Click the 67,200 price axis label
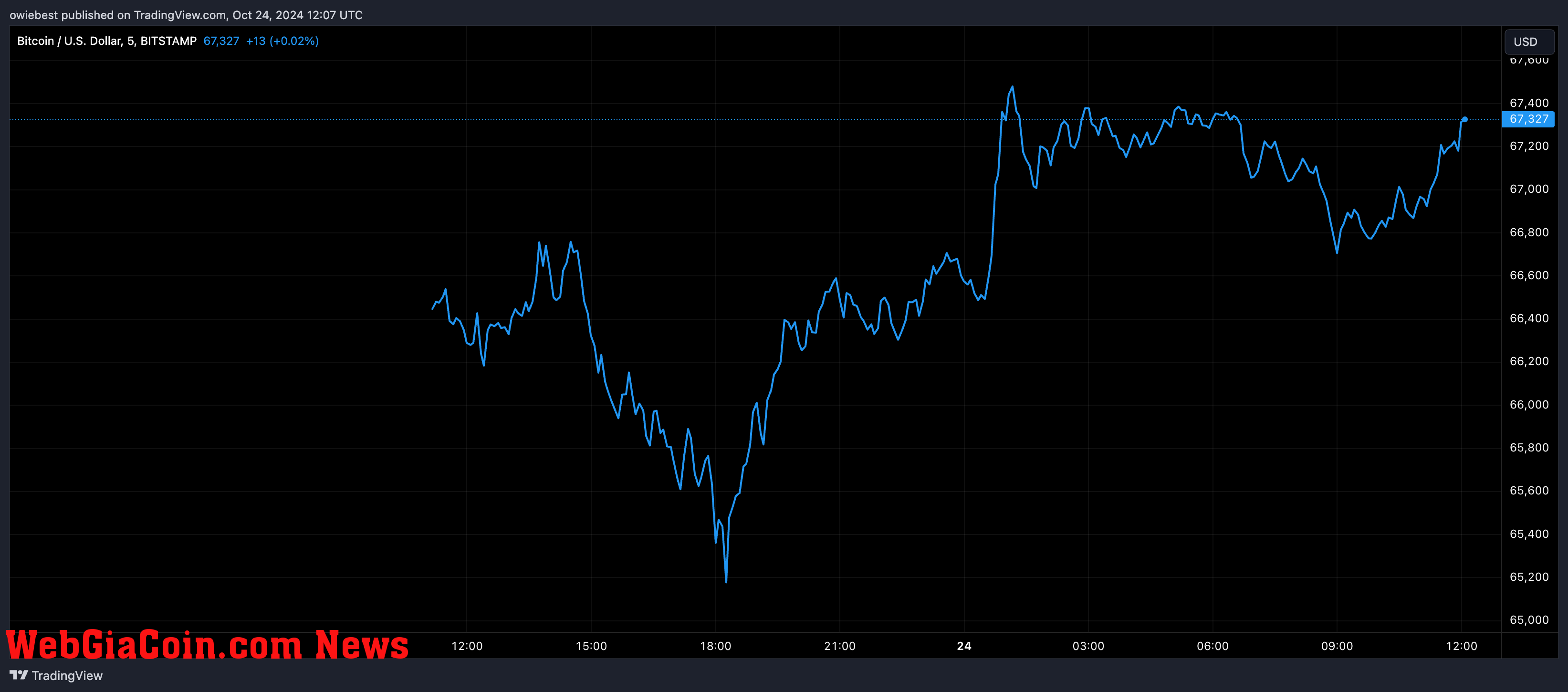Screen dimensions: 1568x692 1529,146
